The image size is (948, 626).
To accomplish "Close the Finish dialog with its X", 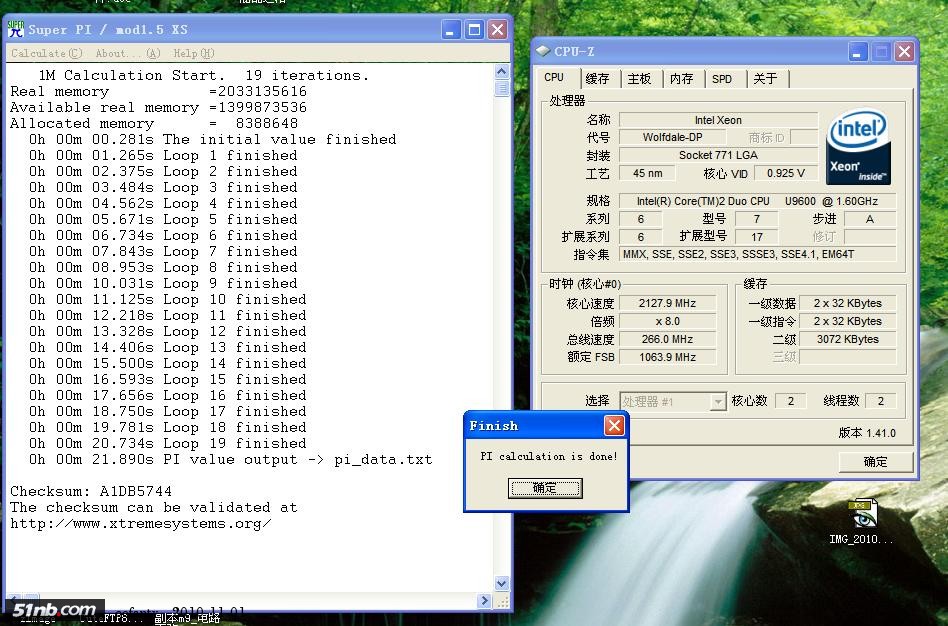I will pyautogui.click(x=614, y=426).
